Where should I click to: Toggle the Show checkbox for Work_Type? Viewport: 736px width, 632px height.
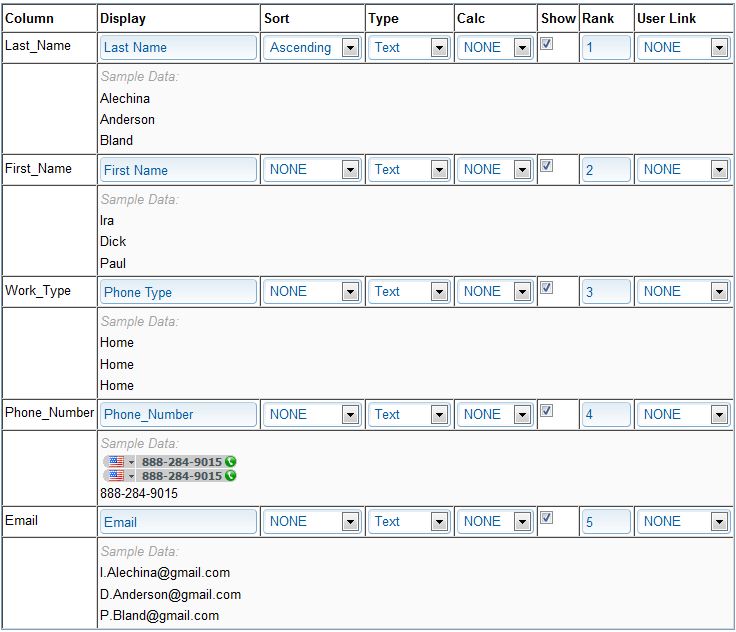(547, 288)
